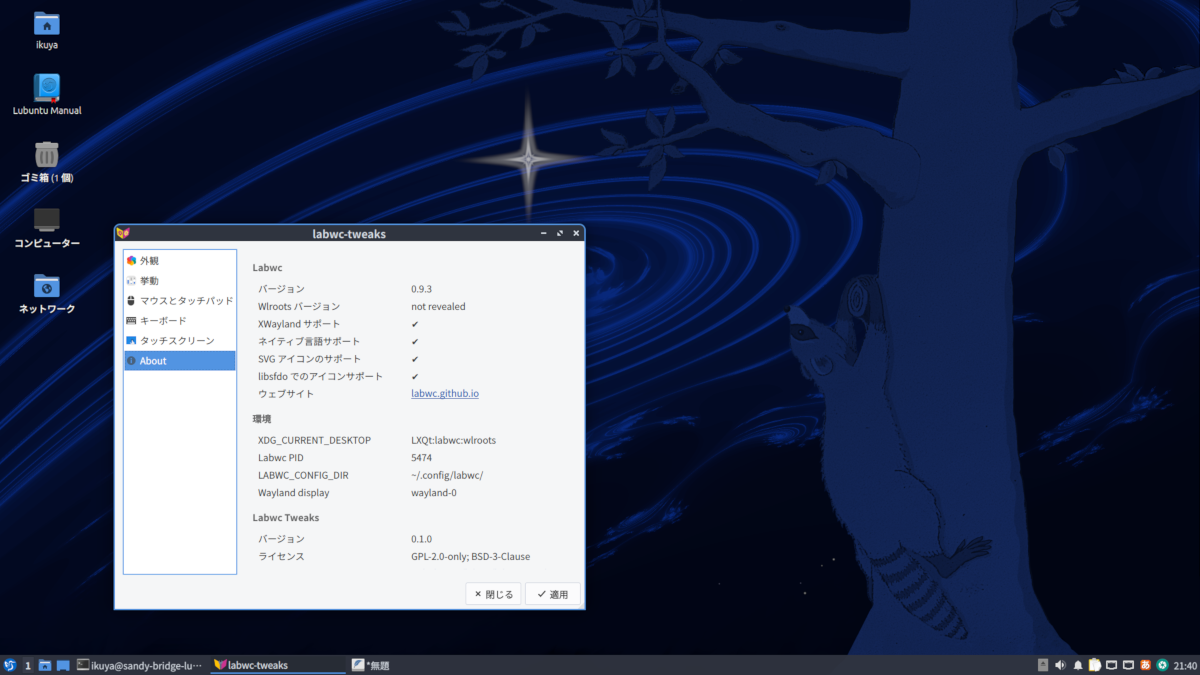Click the 閉じる button

click(493, 594)
